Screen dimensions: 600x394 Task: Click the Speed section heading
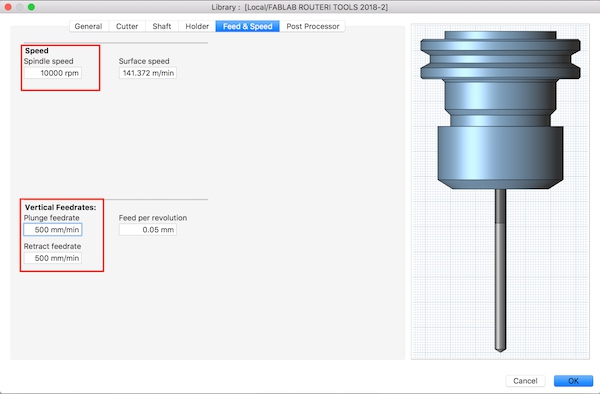37,50
